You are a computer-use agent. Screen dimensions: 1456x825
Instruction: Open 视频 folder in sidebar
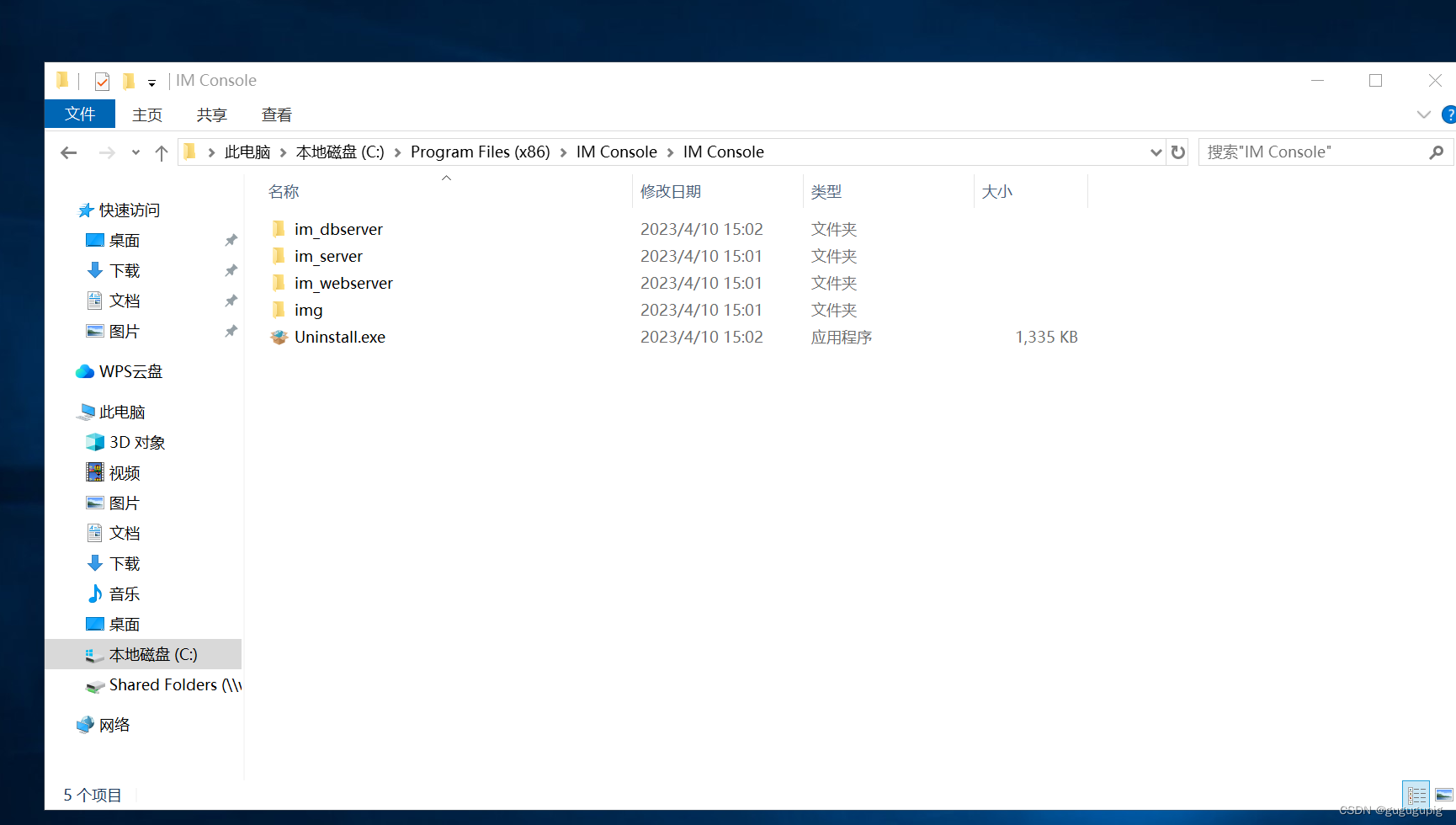click(125, 473)
